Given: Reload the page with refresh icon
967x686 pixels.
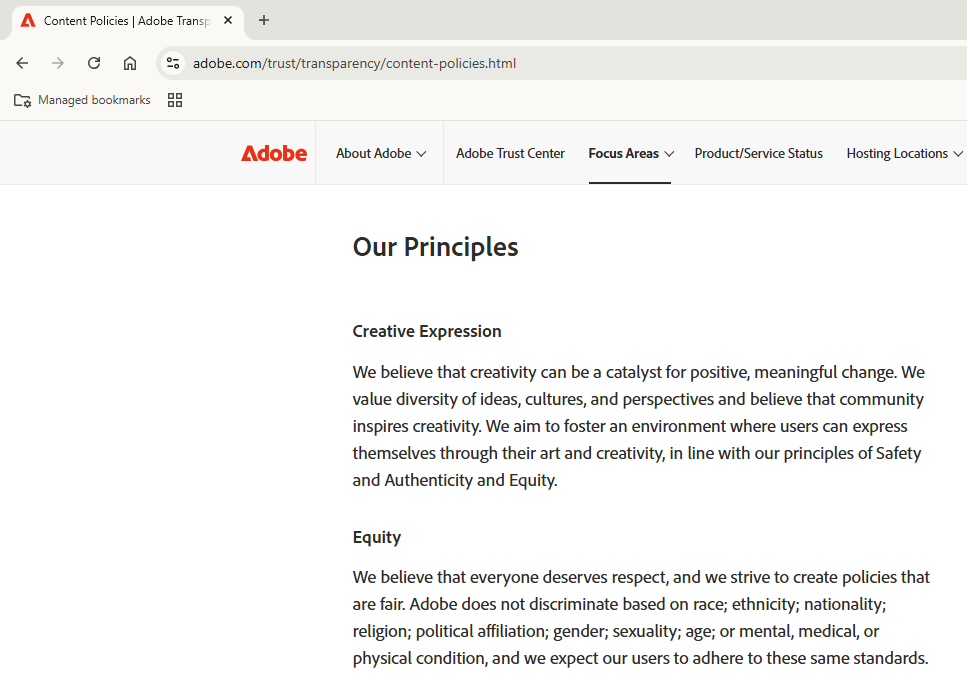Looking at the screenshot, I should click(94, 63).
